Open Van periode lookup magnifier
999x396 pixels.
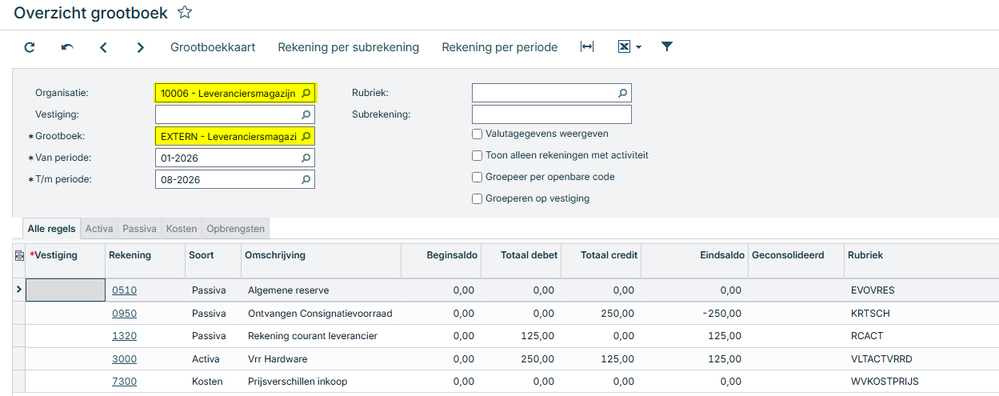click(x=306, y=158)
